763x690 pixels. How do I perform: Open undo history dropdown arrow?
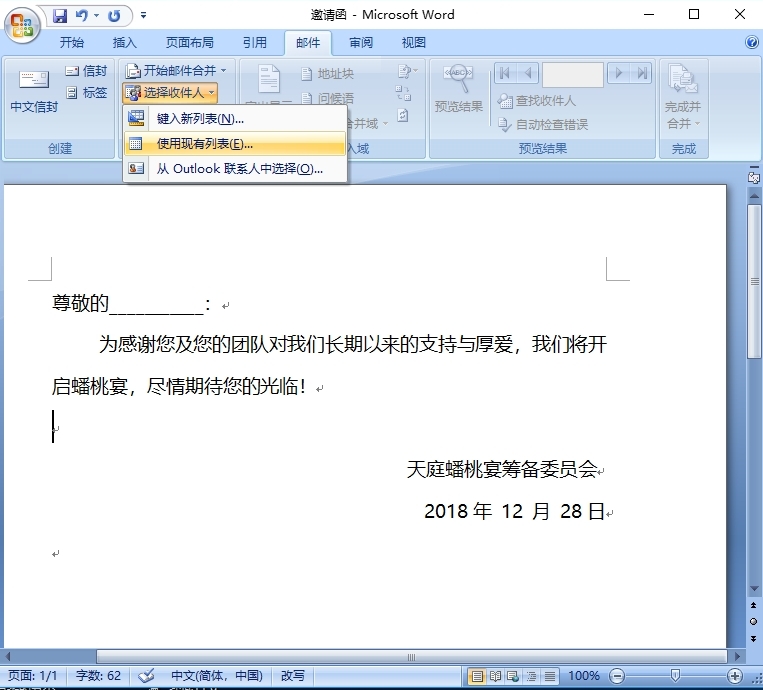click(96, 16)
